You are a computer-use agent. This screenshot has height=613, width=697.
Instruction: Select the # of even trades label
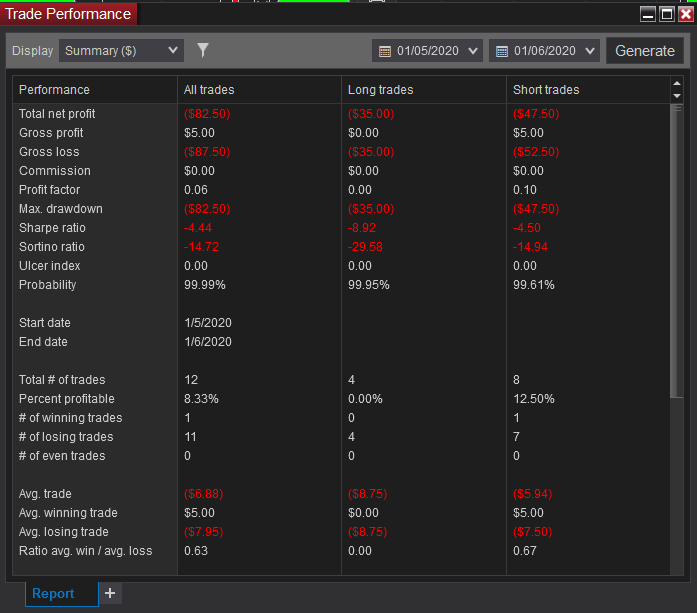pyautogui.click(x=62, y=456)
